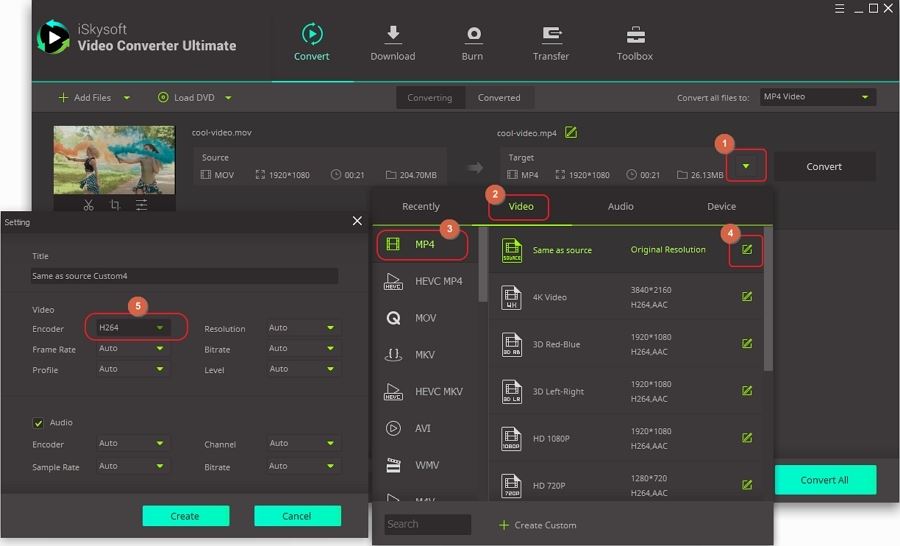Select MKV in the format list
Image resolution: width=900 pixels, height=546 pixels.
pos(424,355)
